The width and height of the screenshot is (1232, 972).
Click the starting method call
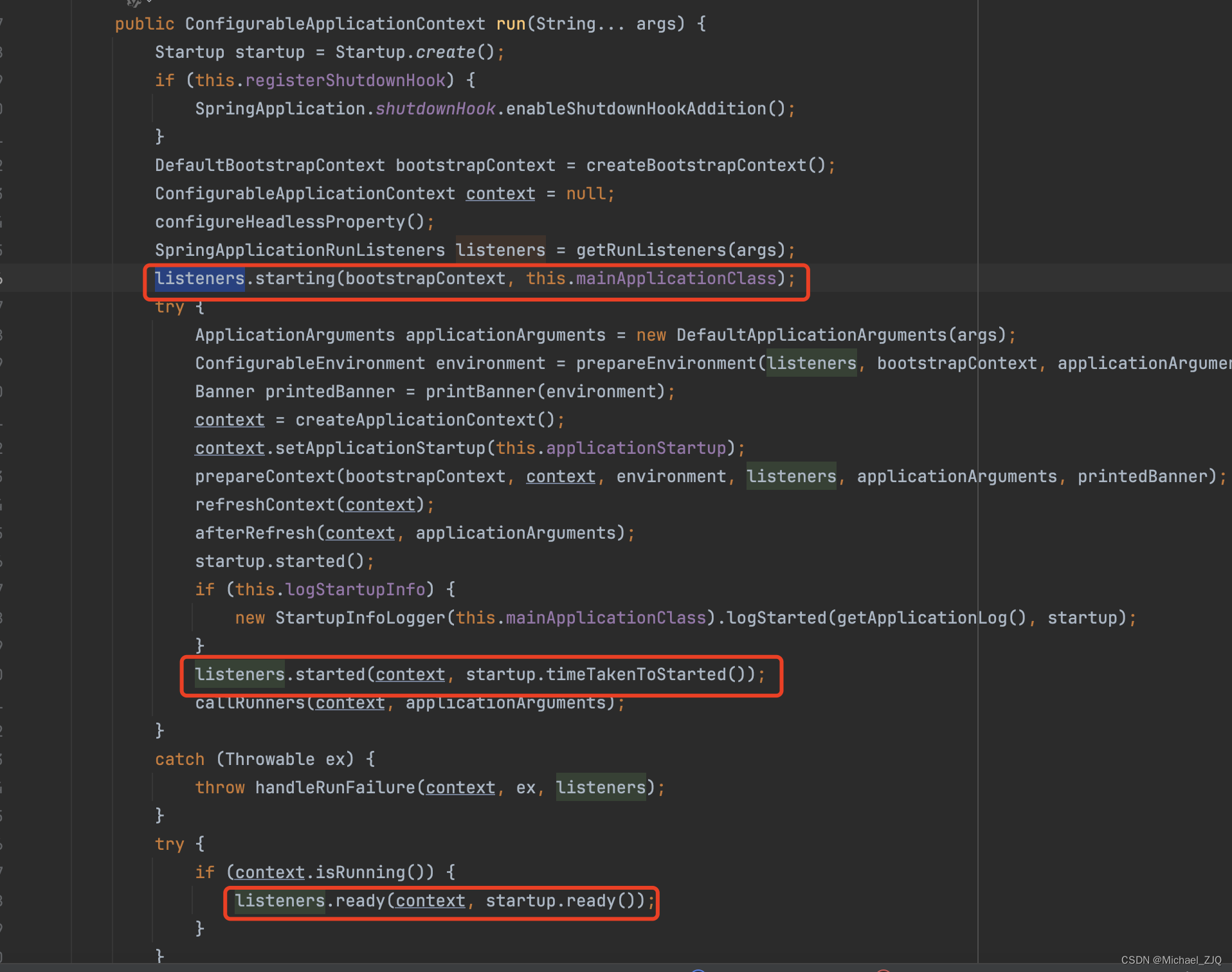click(295, 278)
